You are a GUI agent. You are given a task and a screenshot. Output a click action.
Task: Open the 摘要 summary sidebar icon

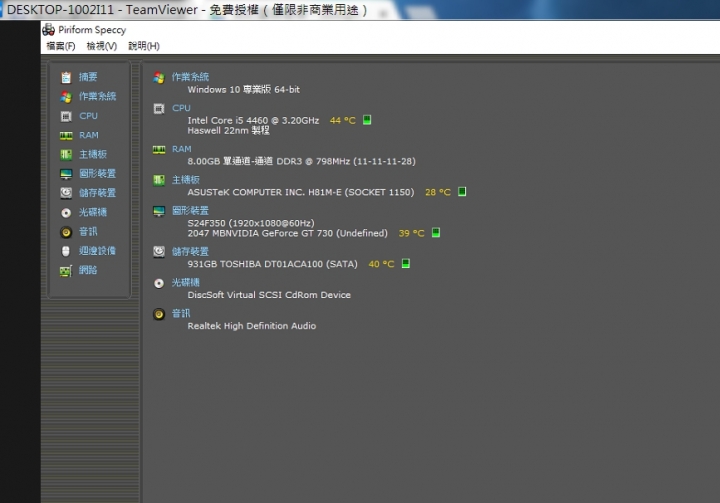pos(66,77)
